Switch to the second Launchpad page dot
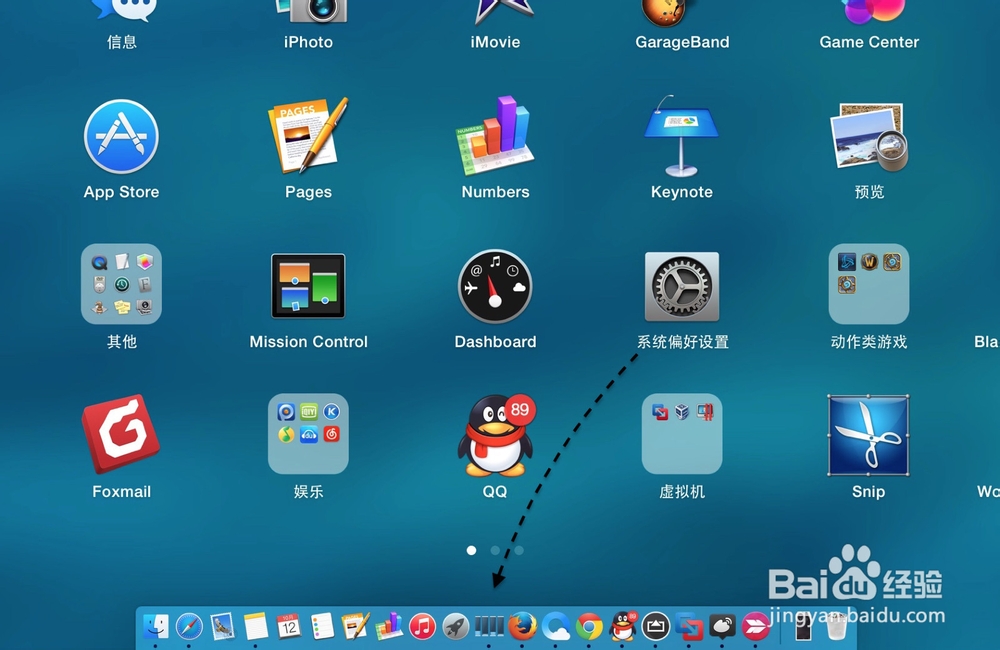 coord(495,550)
